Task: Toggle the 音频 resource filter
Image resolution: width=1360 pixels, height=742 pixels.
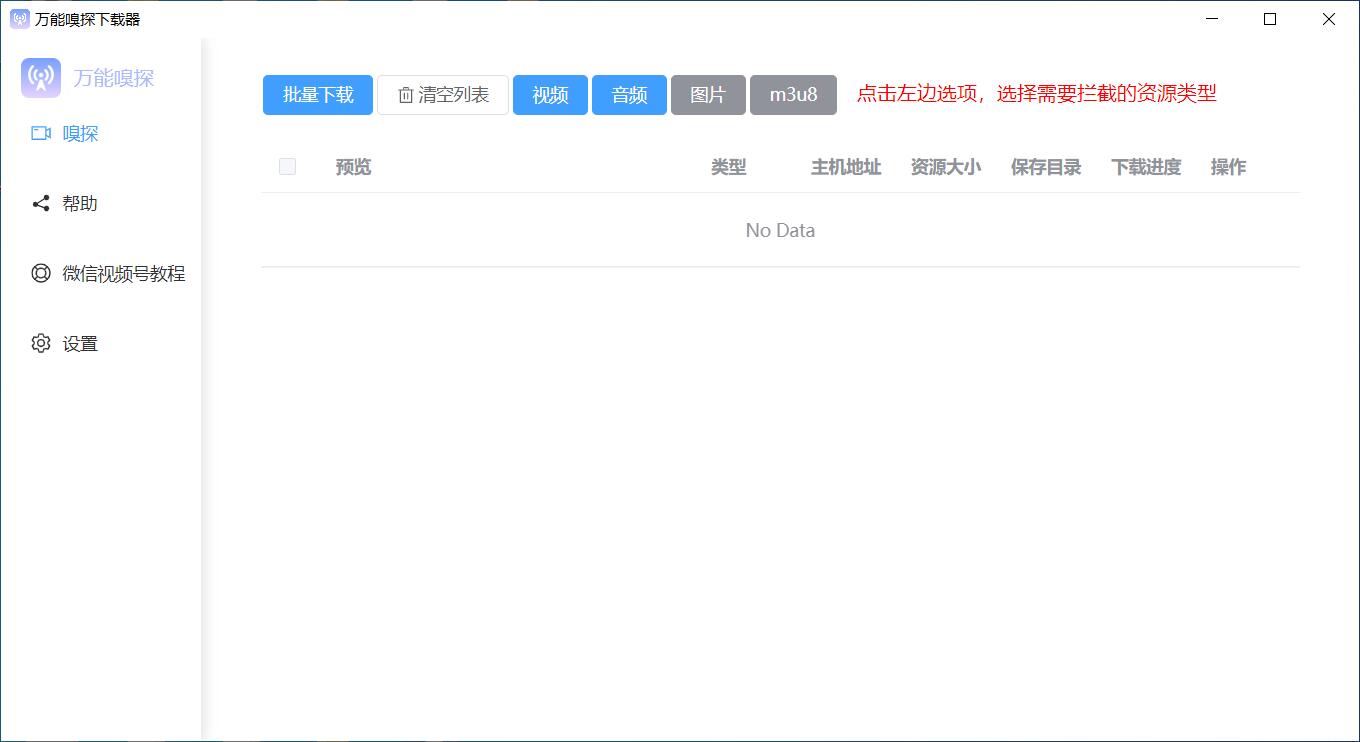Action: click(629, 95)
